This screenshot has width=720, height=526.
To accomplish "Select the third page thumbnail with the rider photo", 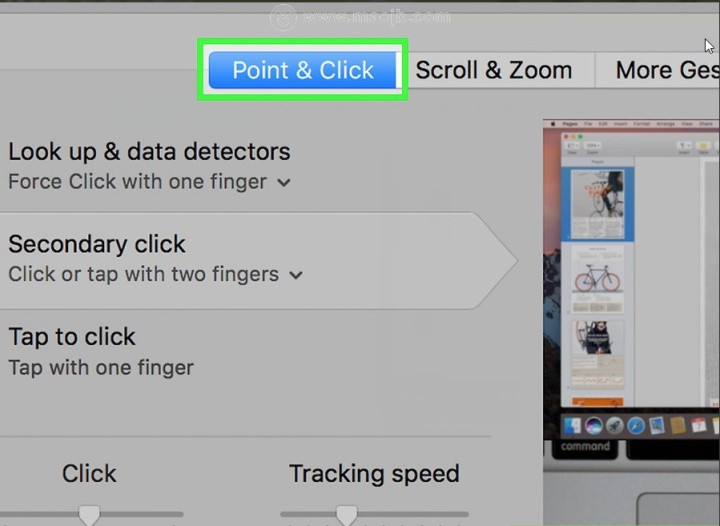I will tap(597, 354).
